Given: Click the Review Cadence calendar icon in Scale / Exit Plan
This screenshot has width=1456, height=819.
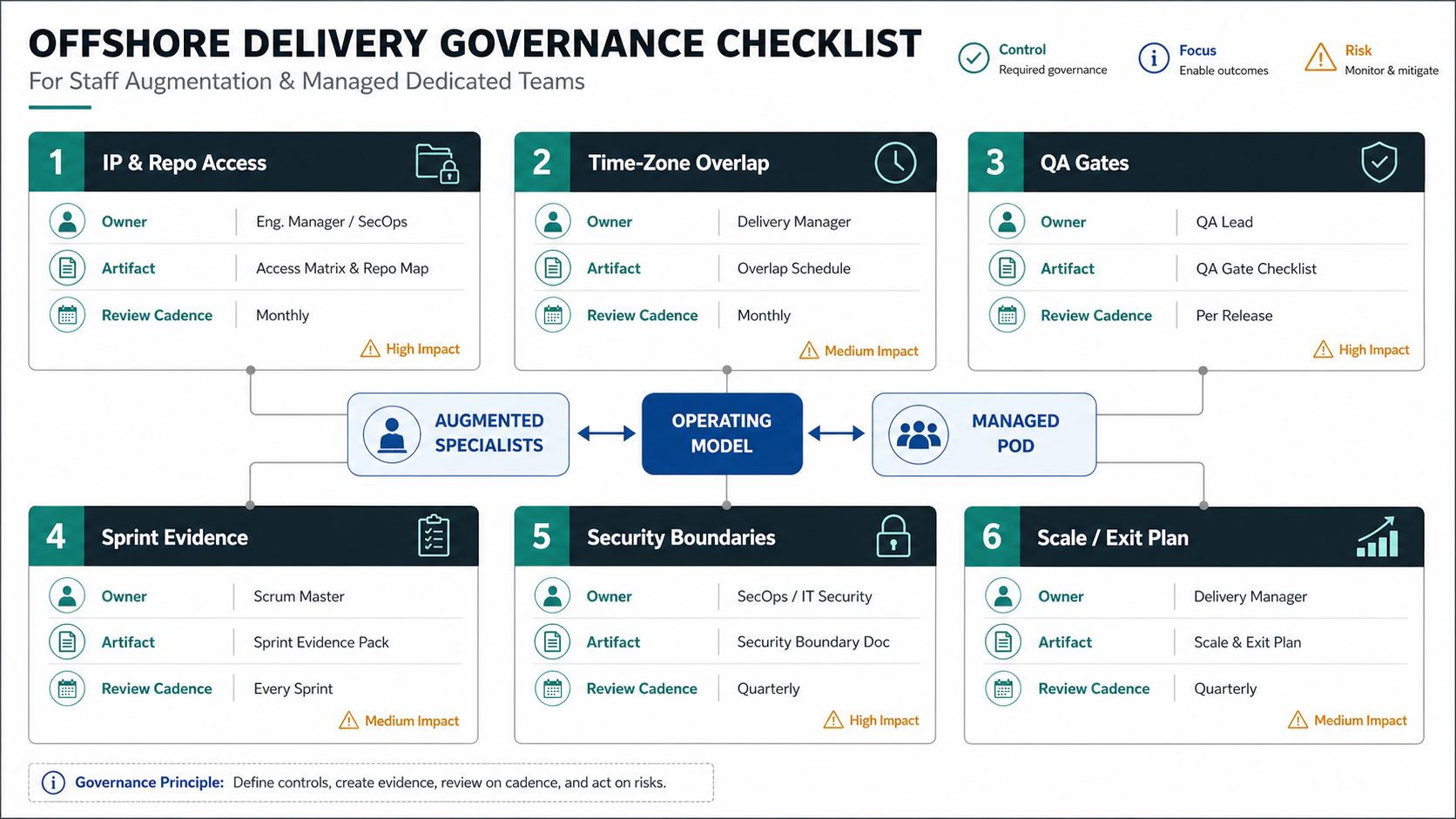Looking at the screenshot, I should [1003, 688].
